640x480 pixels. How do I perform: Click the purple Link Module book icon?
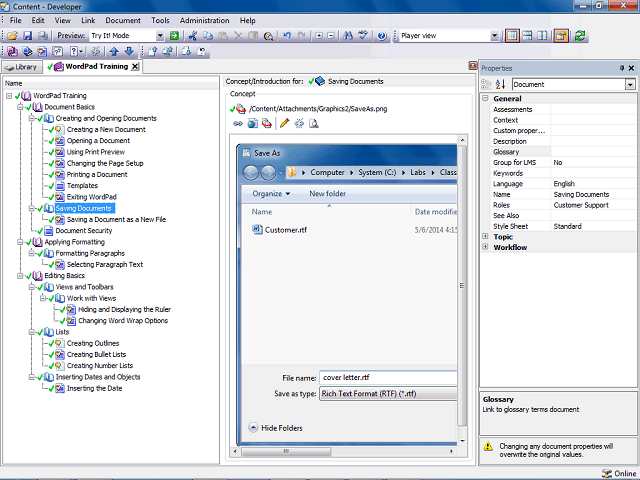[x=12, y=51]
